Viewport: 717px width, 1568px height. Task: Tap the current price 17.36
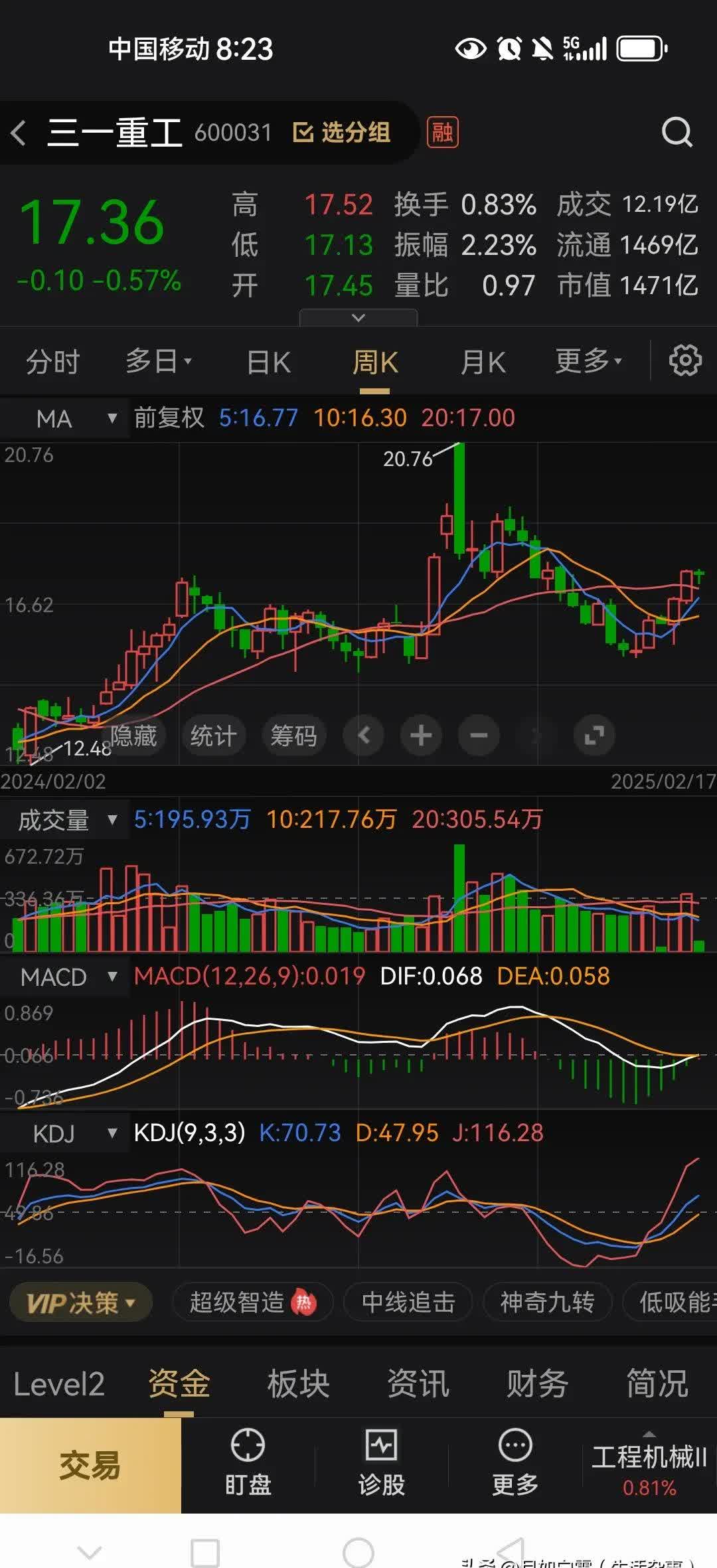[92, 222]
